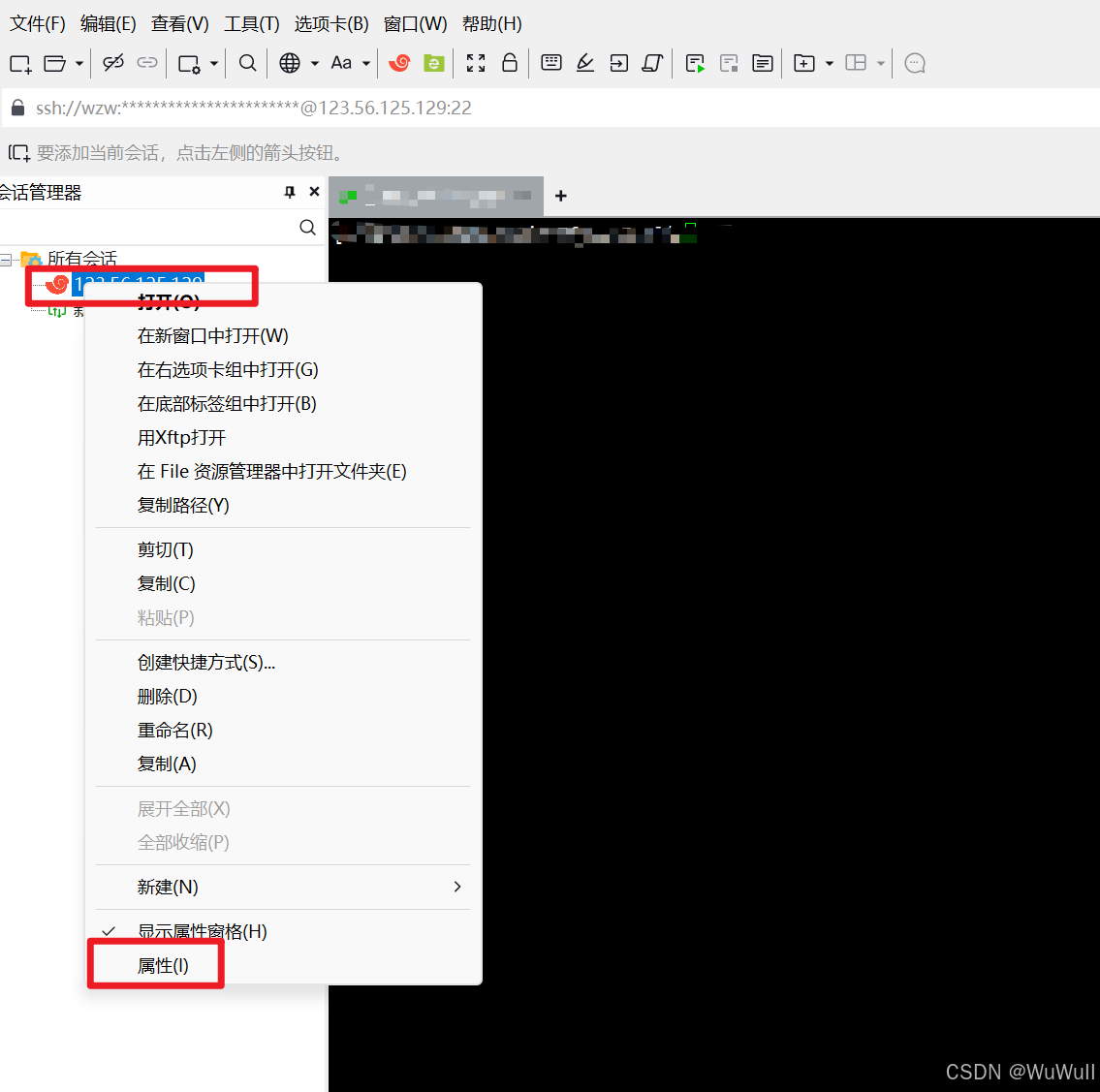Image resolution: width=1100 pixels, height=1092 pixels.
Task: Open the 文件(F) menu
Action: (37, 24)
